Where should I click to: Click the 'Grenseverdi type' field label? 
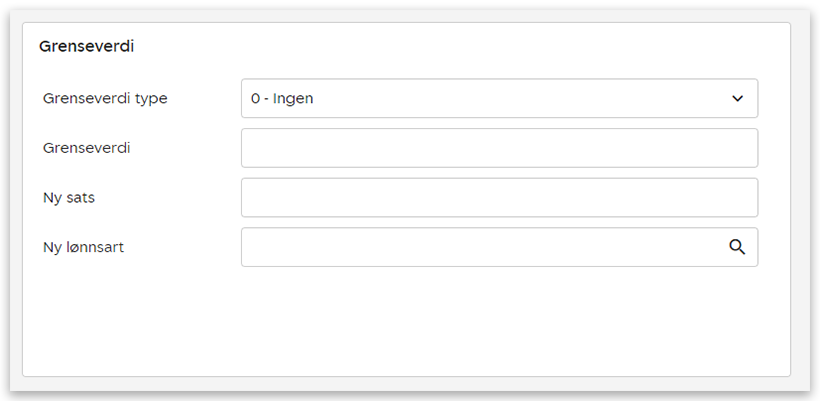tap(105, 99)
